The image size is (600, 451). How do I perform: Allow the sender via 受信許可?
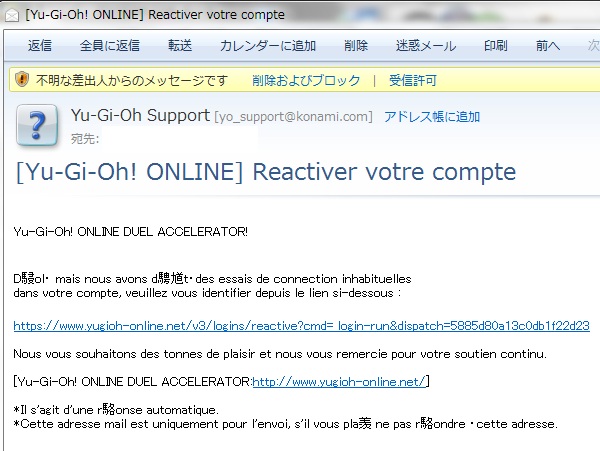click(x=412, y=80)
